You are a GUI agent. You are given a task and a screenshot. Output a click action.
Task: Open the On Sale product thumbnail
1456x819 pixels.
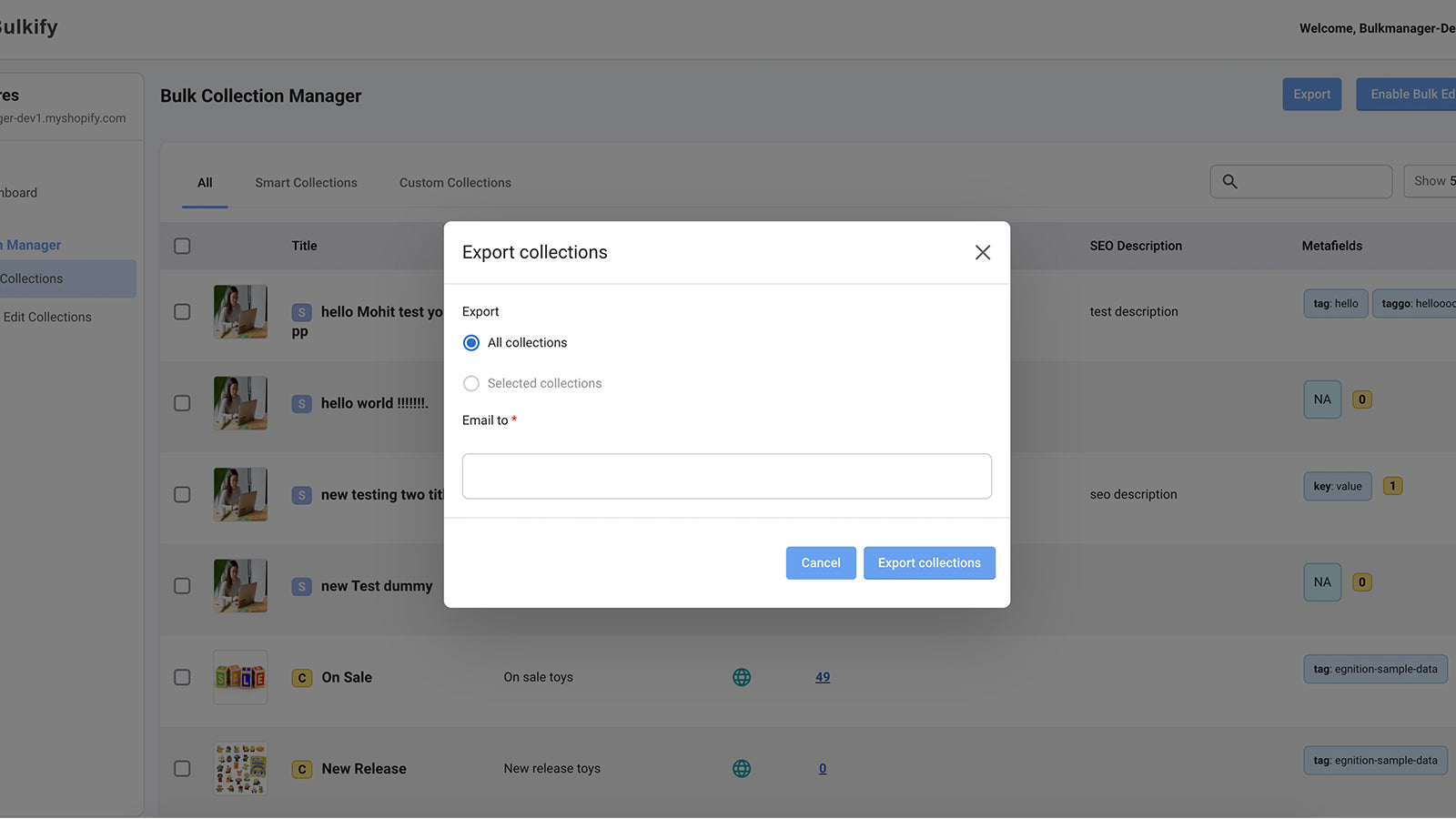(x=240, y=677)
